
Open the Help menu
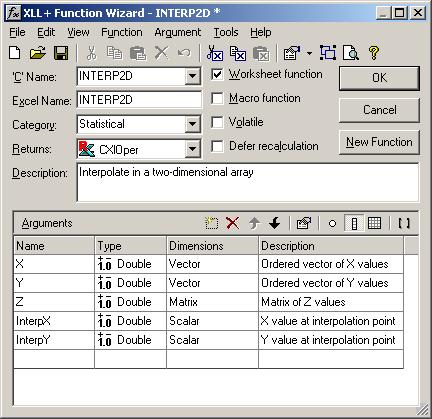[261, 32]
